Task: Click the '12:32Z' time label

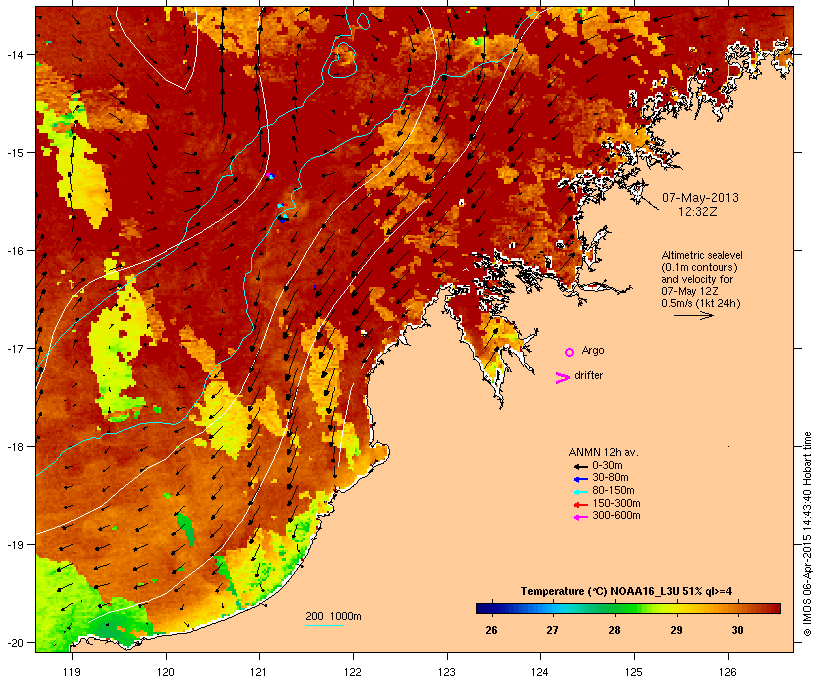Action: 698,212
